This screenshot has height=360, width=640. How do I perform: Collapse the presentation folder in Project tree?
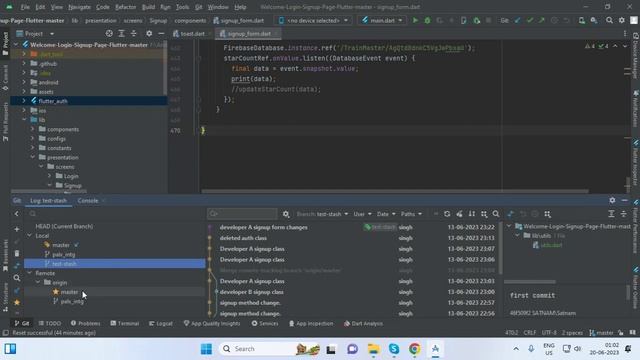(x=33, y=157)
